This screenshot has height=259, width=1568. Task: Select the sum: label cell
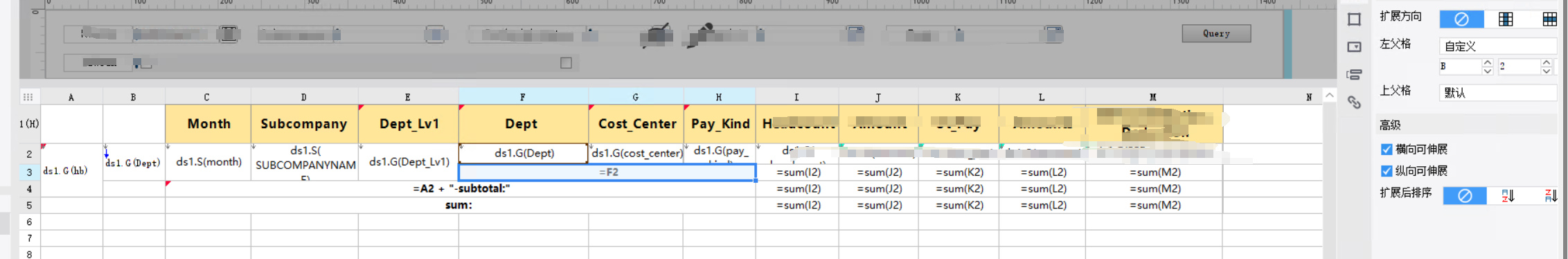(461, 206)
